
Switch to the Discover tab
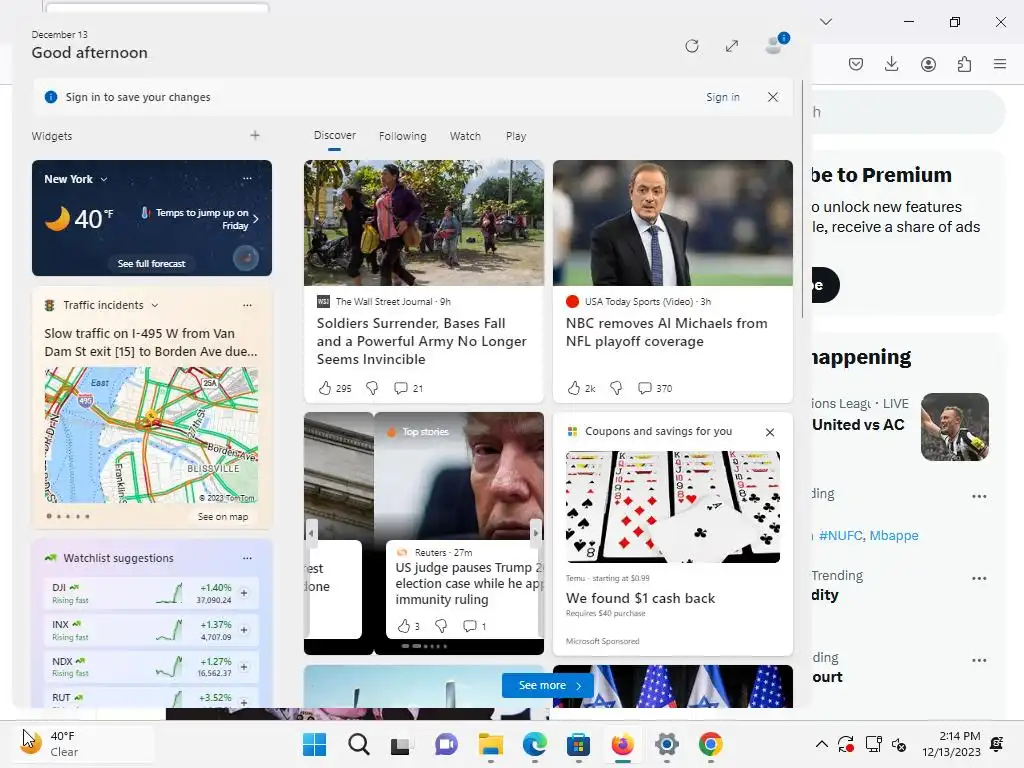[x=334, y=135]
